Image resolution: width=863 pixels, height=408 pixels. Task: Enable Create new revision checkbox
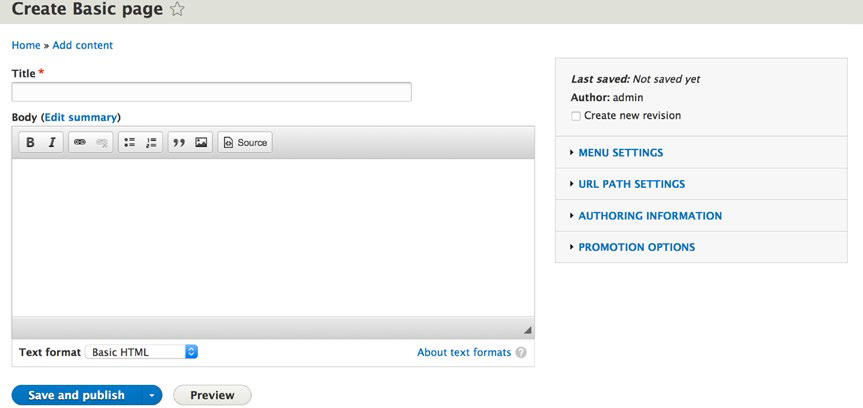[x=576, y=116]
